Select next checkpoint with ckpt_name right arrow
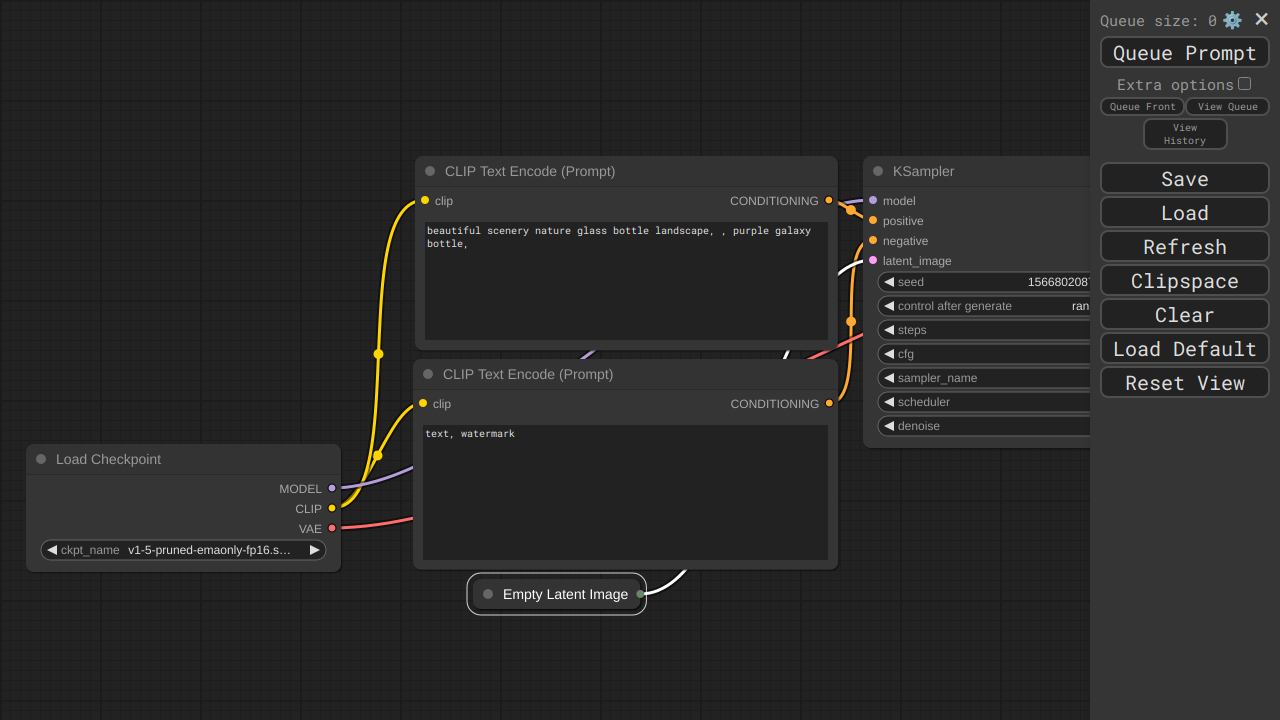The image size is (1280, 720). [x=314, y=550]
